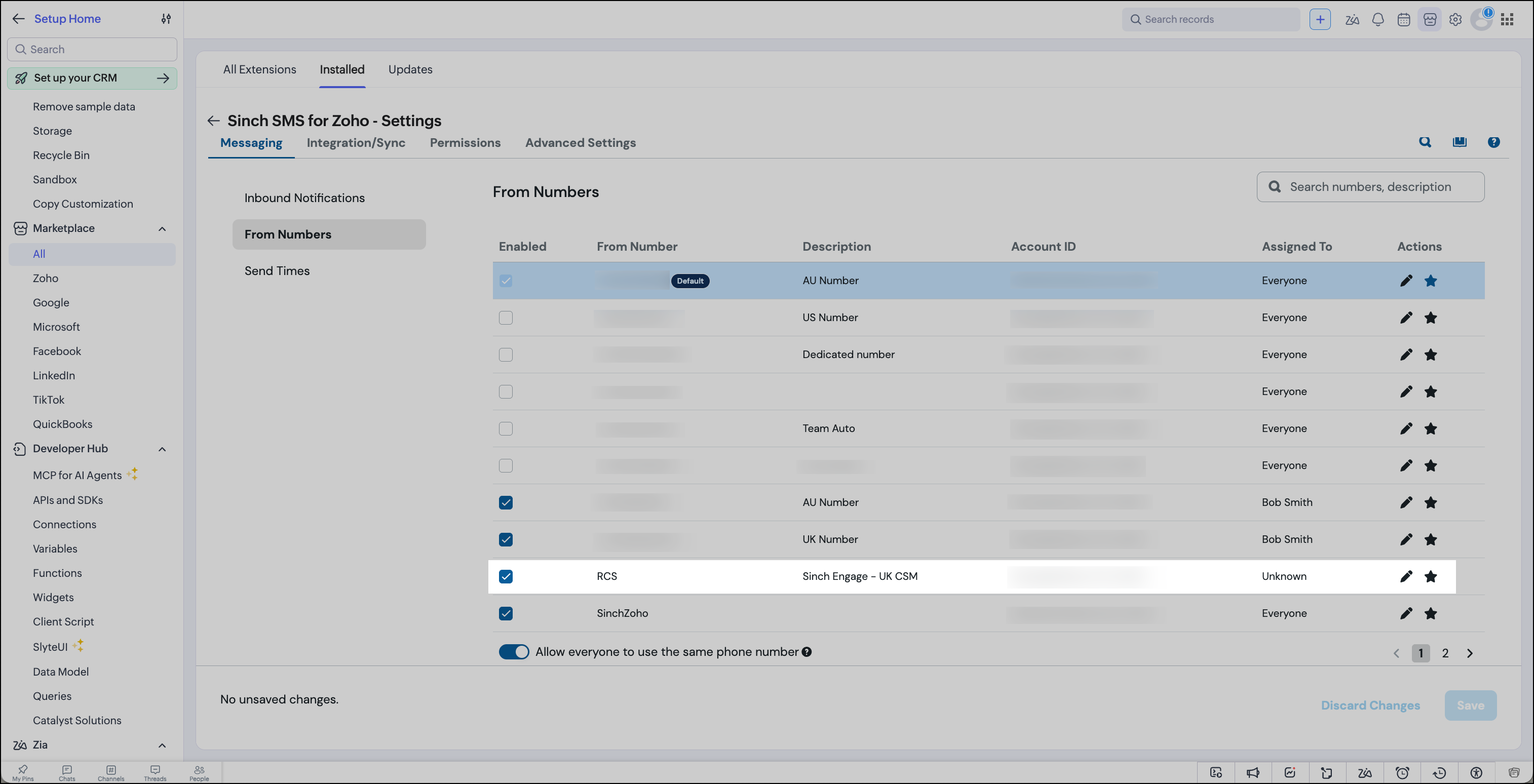
Task: Open the calendar icon in top bar
Action: coord(1403,20)
